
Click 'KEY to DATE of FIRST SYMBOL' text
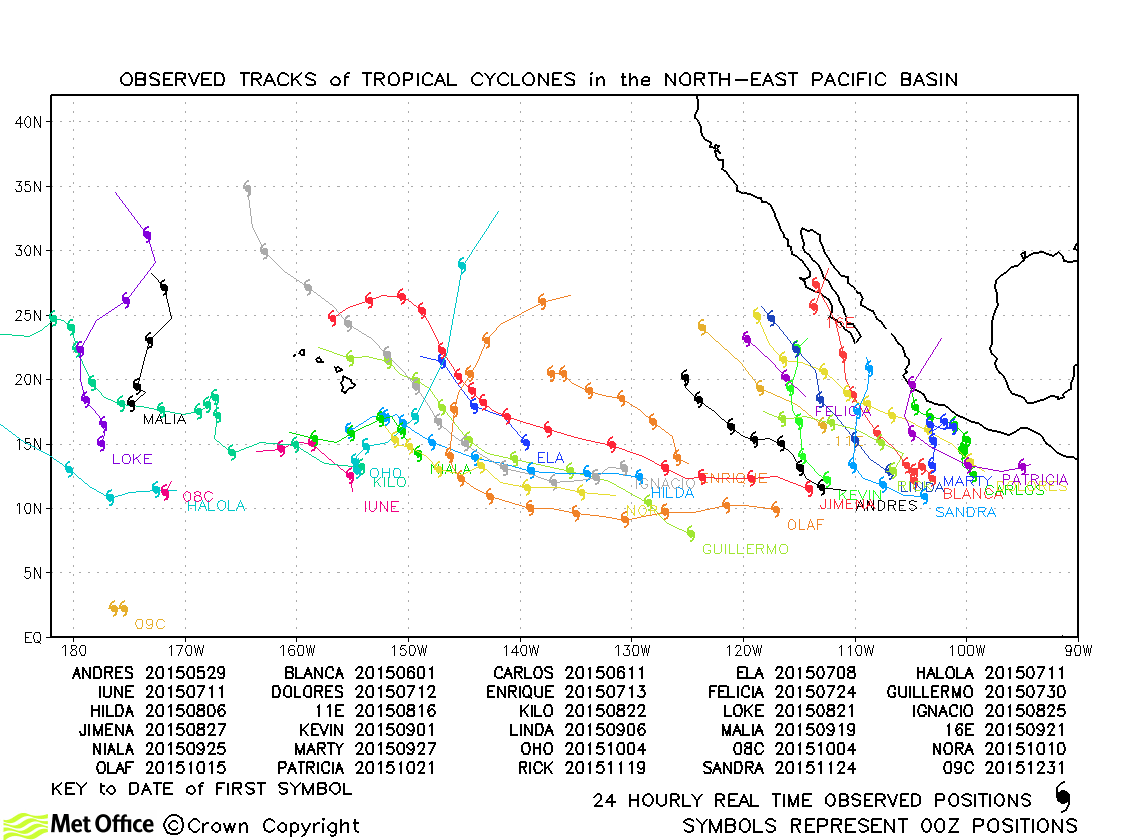click(x=201, y=789)
